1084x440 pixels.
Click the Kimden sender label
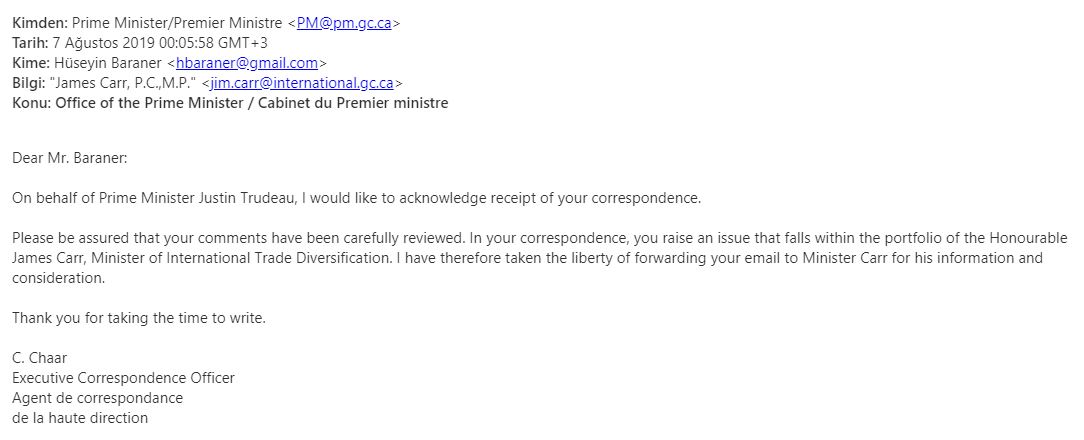coord(40,23)
